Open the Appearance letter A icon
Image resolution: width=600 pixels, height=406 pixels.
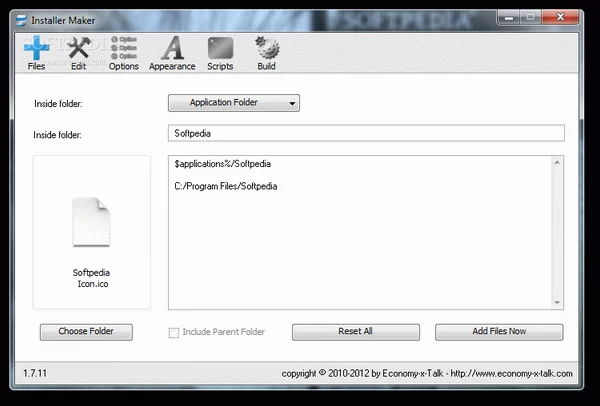172,53
